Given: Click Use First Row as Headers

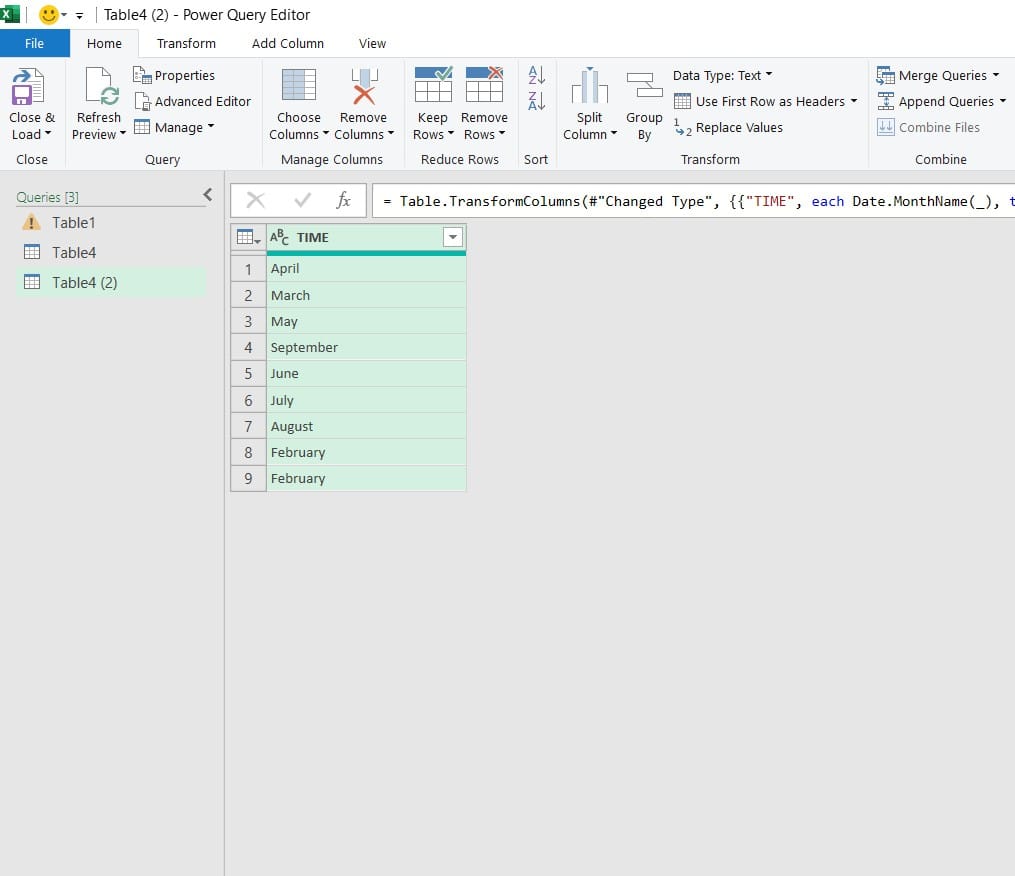Looking at the screenshot, I should click(x=769, y=101).
